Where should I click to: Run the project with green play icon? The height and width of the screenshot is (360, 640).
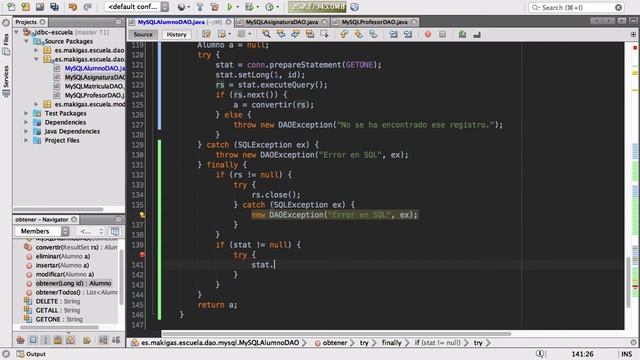tap(230, 7)
